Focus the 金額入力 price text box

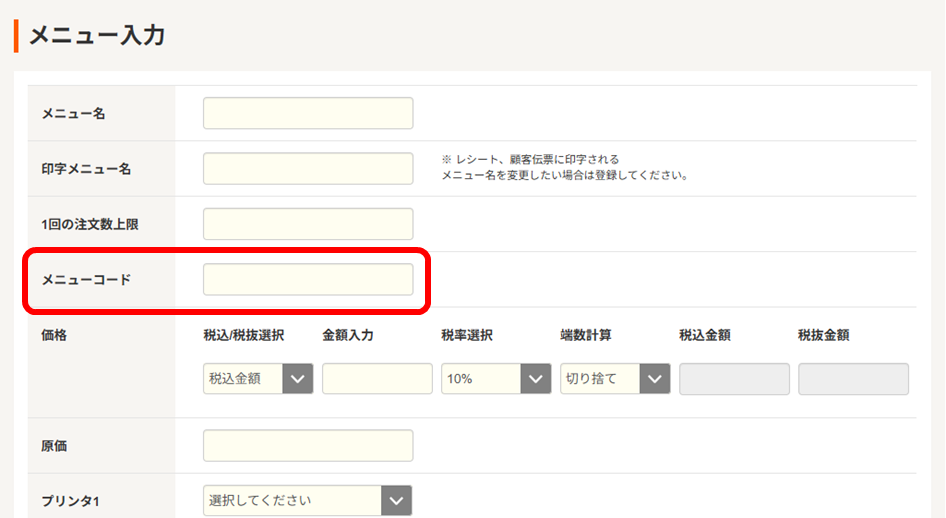tap(377, 379)
